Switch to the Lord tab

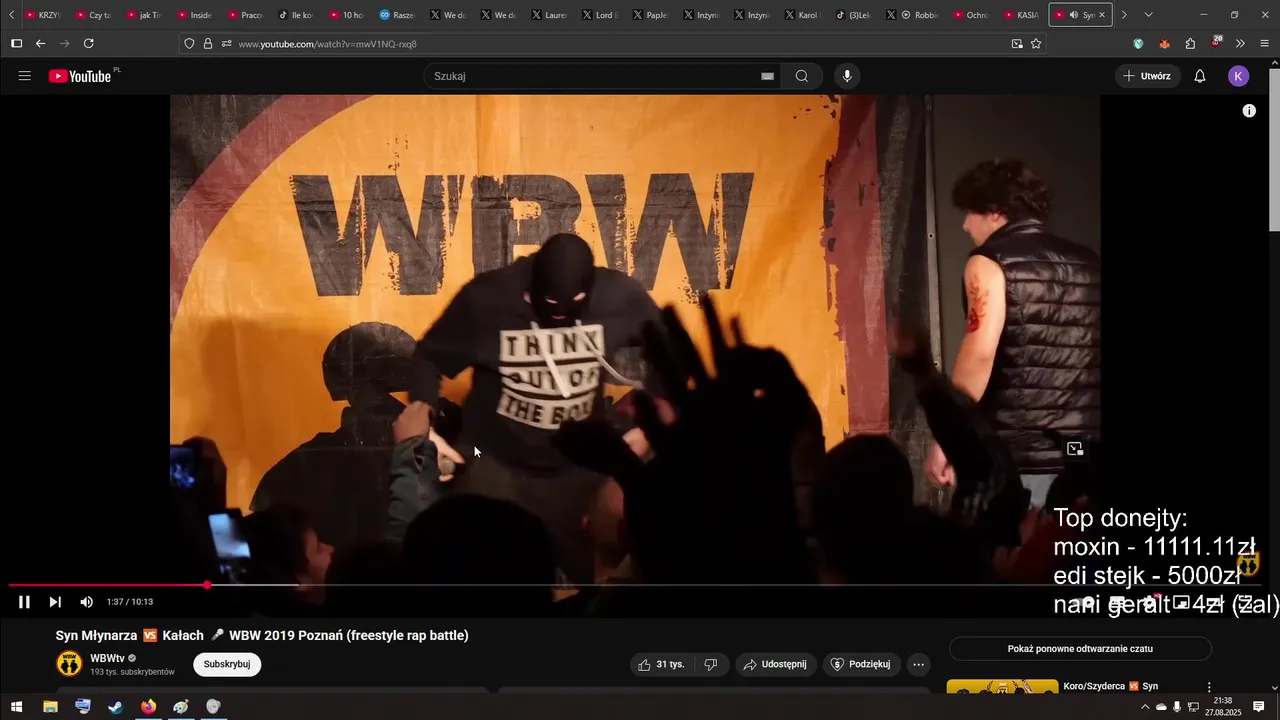601,15
